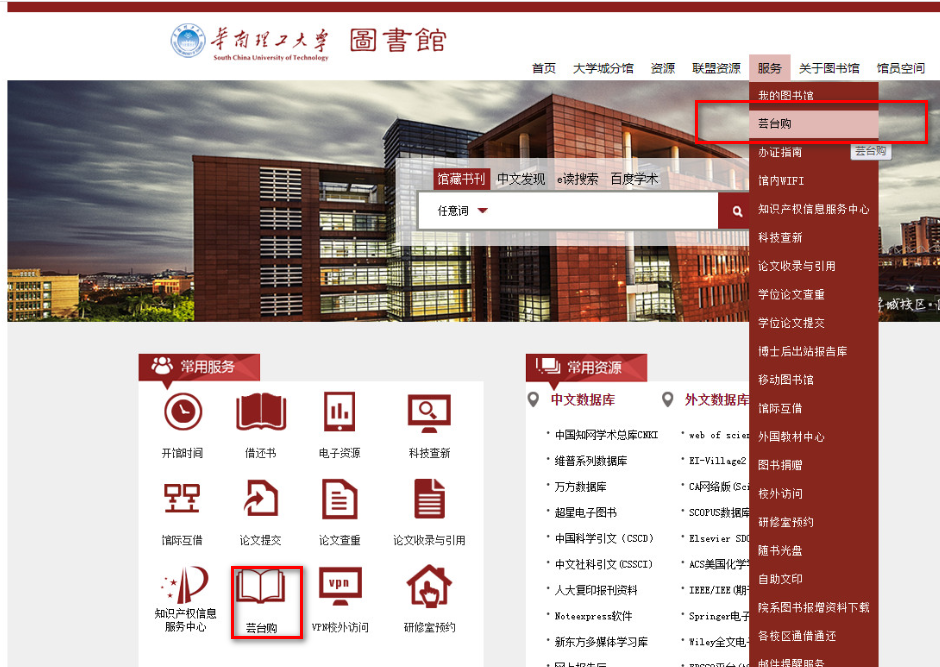
Task: Open the 服务 navigation menu
Action: pyautogui.click(x=770, y=68)
